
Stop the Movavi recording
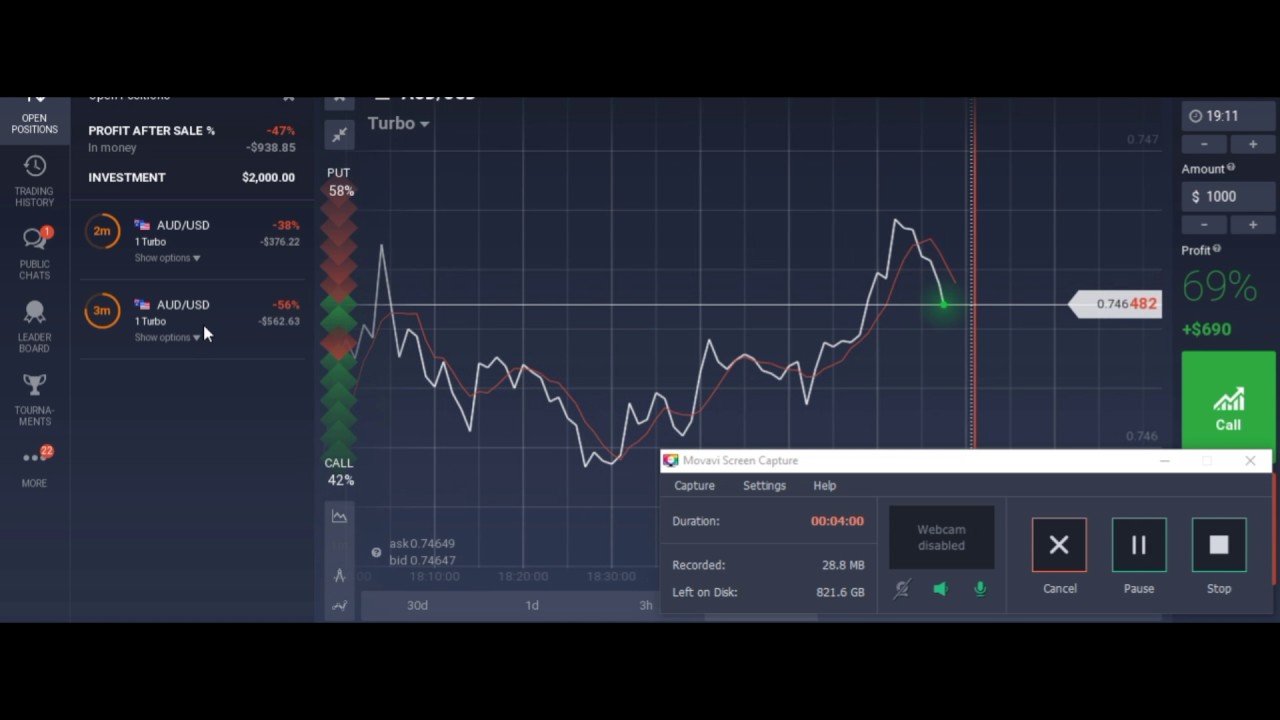(x=1219, y=545)
